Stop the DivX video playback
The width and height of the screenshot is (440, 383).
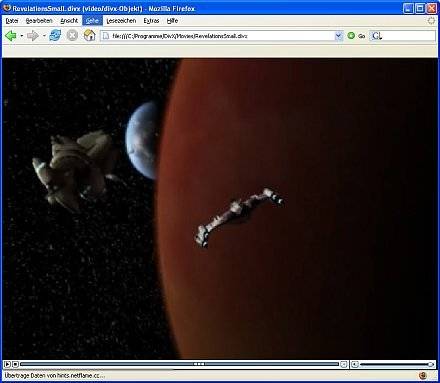tap(15, 364)
